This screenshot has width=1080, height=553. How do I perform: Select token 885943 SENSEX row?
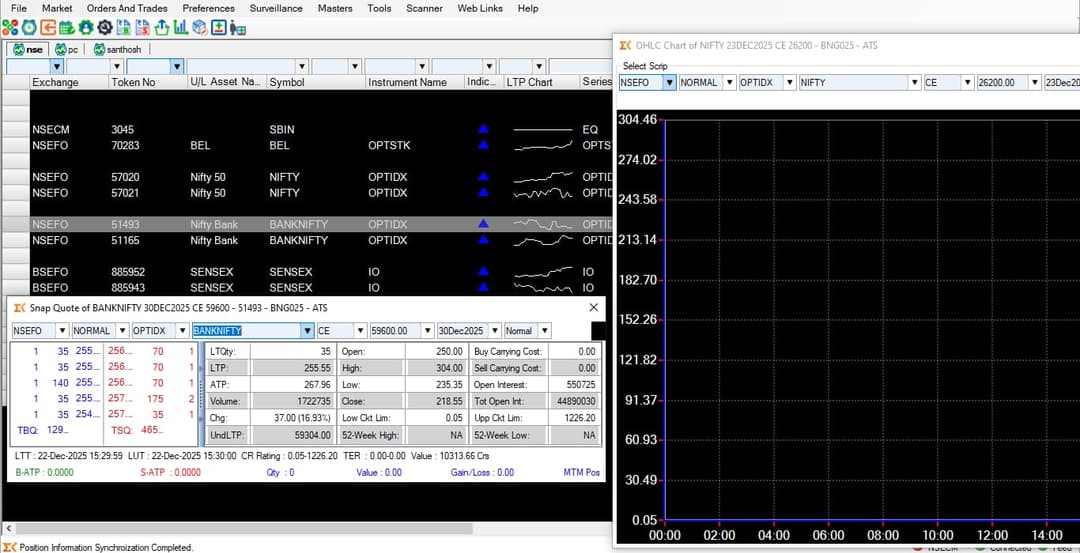point(307,287)
